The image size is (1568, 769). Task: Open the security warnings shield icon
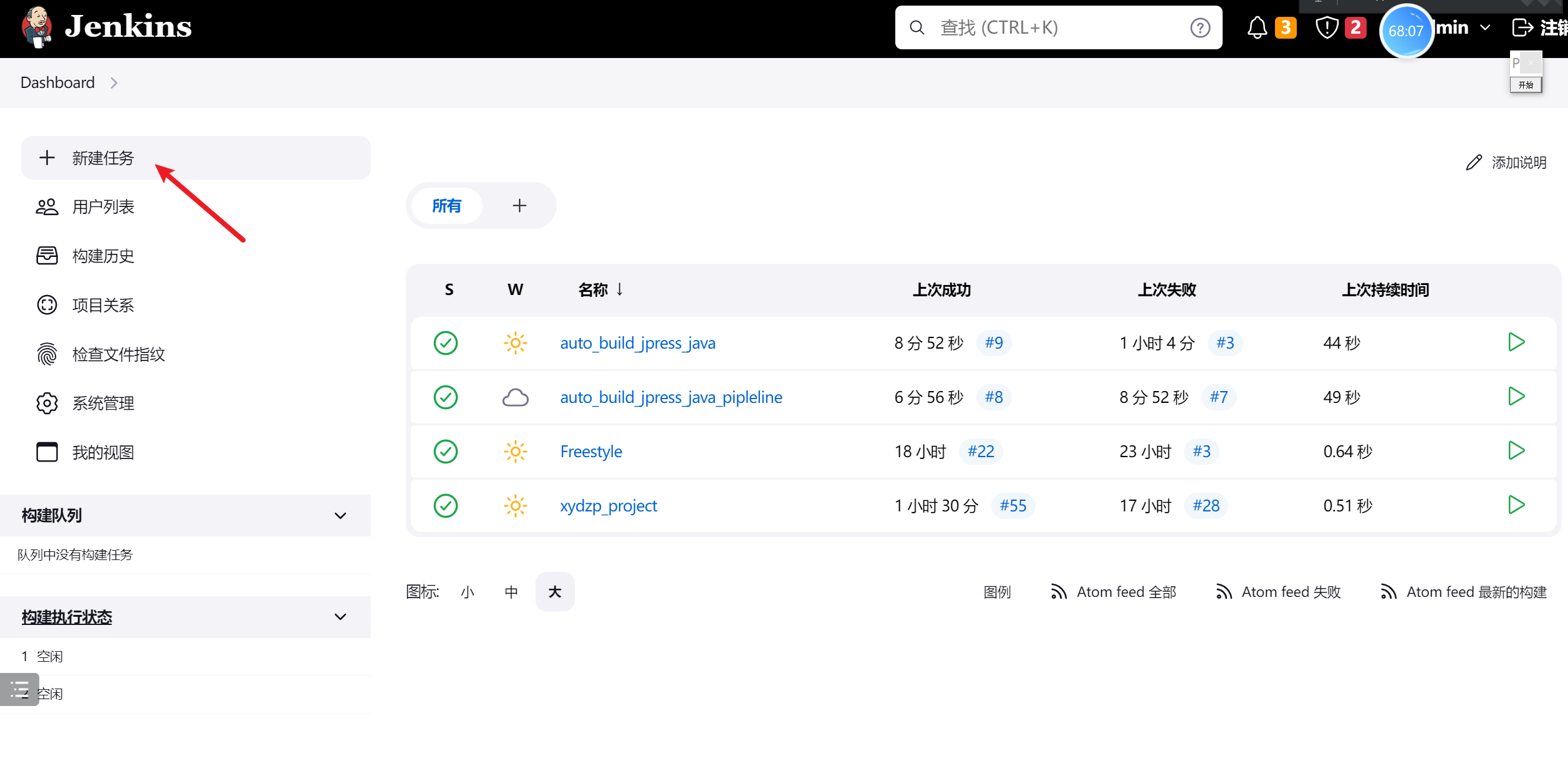point(1327,27)
